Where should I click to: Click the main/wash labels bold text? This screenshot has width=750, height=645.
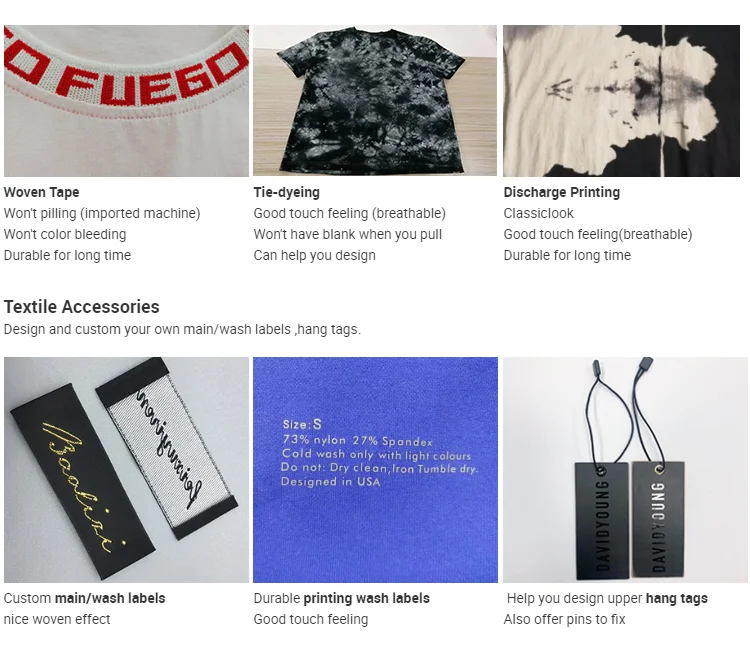click(x=110, y=598)
